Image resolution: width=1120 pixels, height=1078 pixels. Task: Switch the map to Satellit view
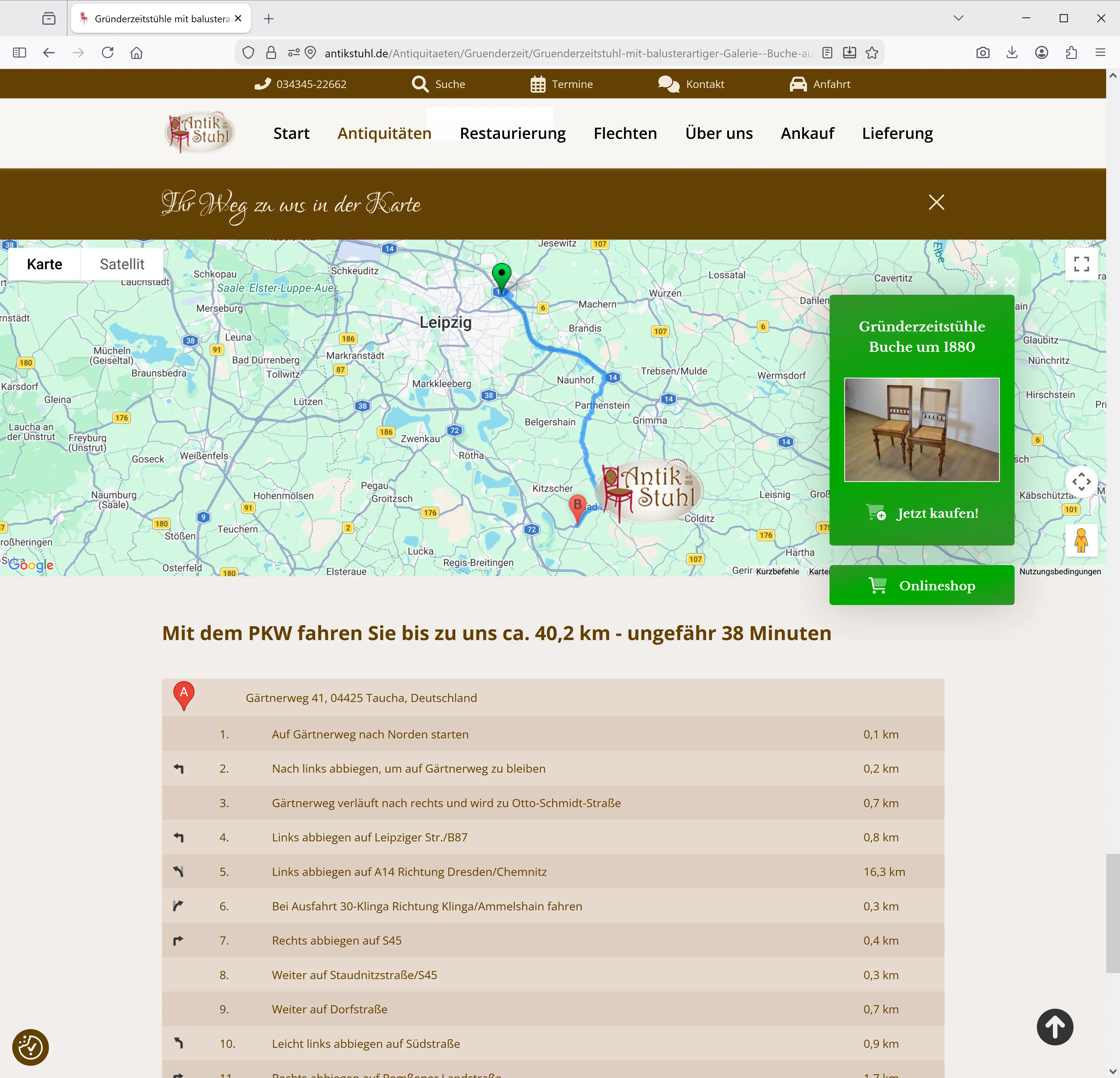122,264
